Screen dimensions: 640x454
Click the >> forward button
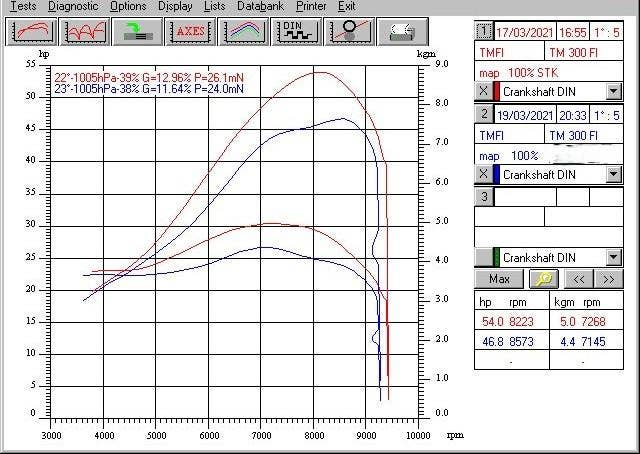[609, 278]
